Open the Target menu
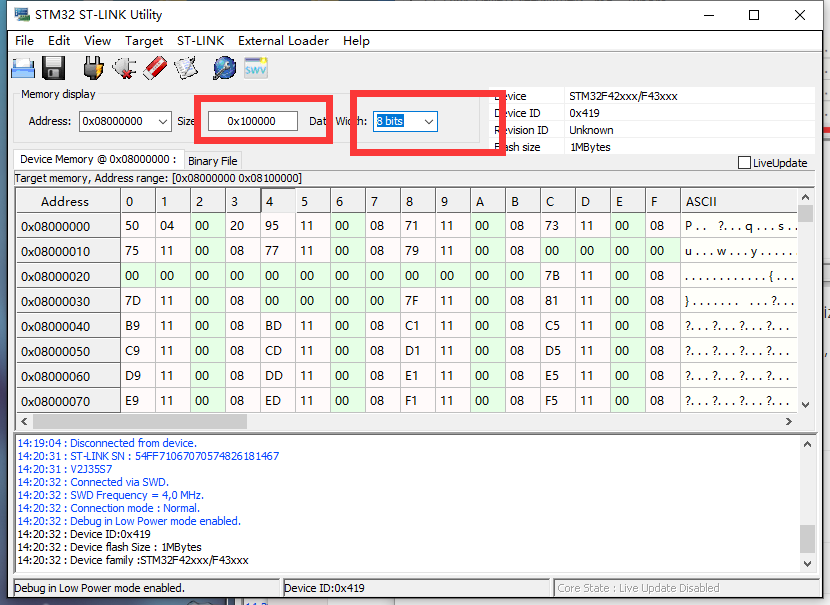The image size is (830, 605). [143, 41]
